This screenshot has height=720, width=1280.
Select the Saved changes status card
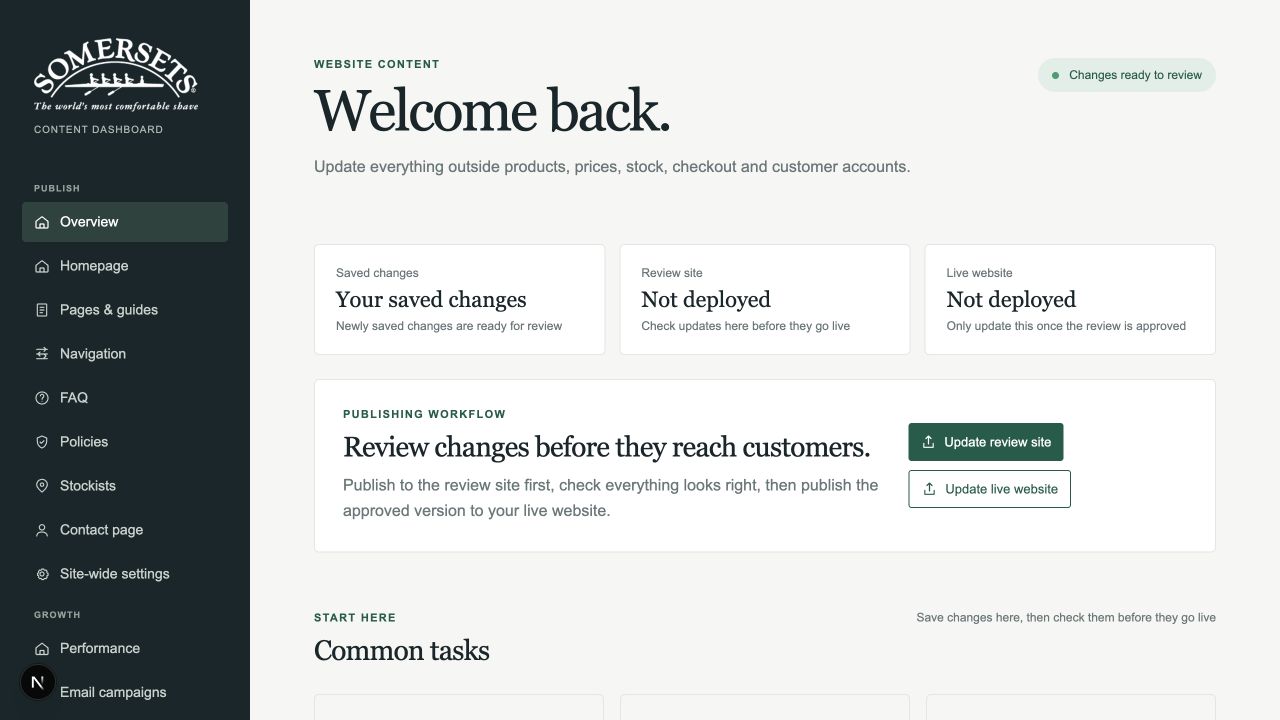click(x=460, y=299)
